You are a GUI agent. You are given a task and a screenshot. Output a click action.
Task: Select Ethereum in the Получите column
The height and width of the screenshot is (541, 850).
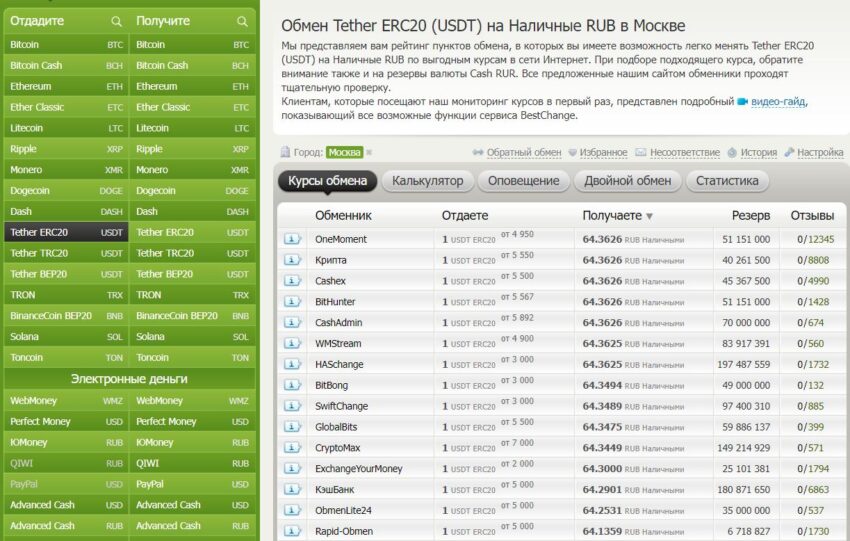pyautogui.click(x=192, y=86)
